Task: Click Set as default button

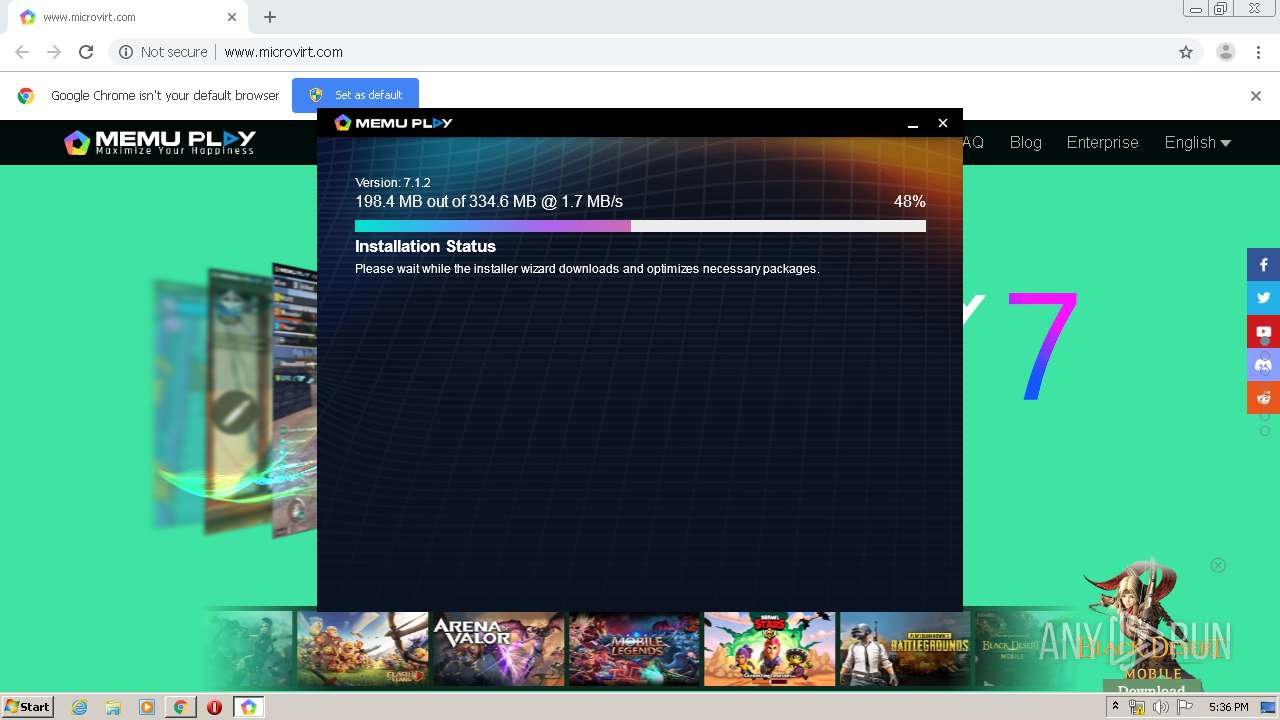Action: coord(355,95)
